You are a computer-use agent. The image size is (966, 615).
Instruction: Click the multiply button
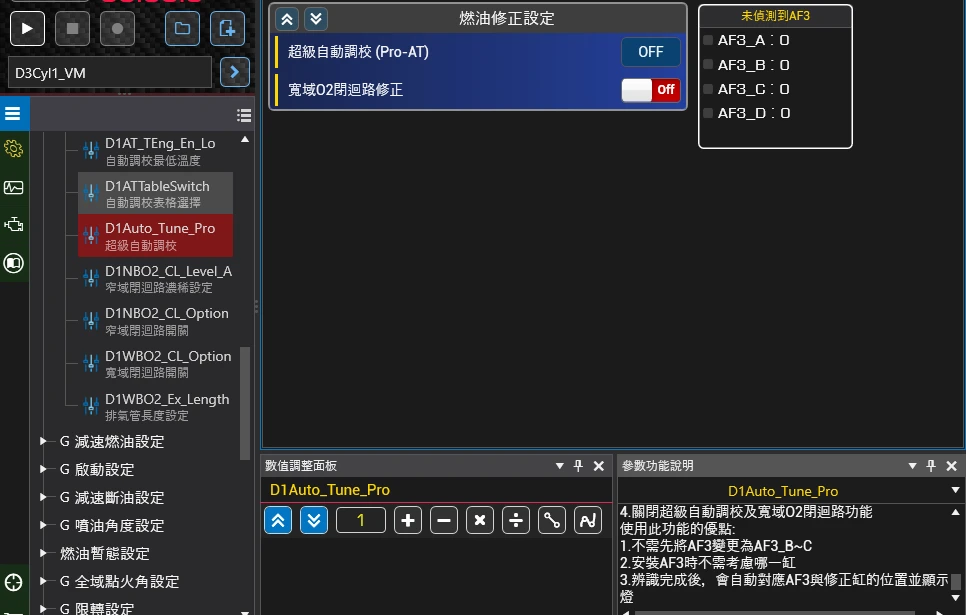(480, 521)
